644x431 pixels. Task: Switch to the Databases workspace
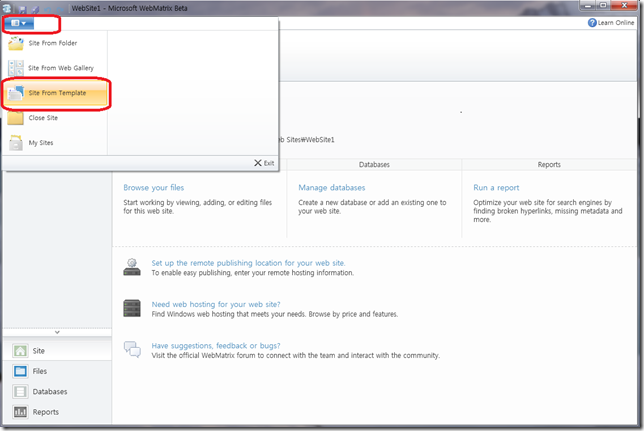(57, 392)
